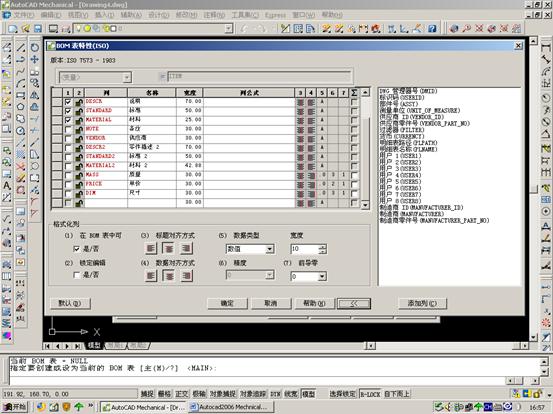Click the lock icon in PRICE row
Screen dimensions: 553x414
point(79,184)
